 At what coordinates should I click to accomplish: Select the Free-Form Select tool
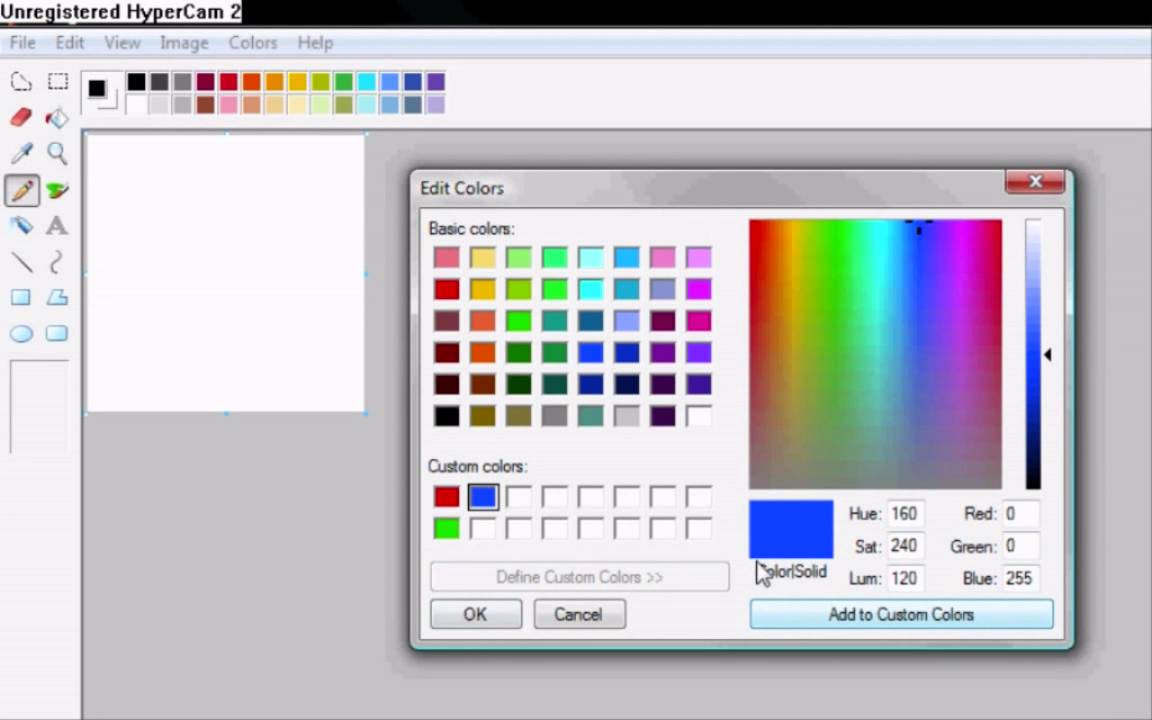(21, 82)
